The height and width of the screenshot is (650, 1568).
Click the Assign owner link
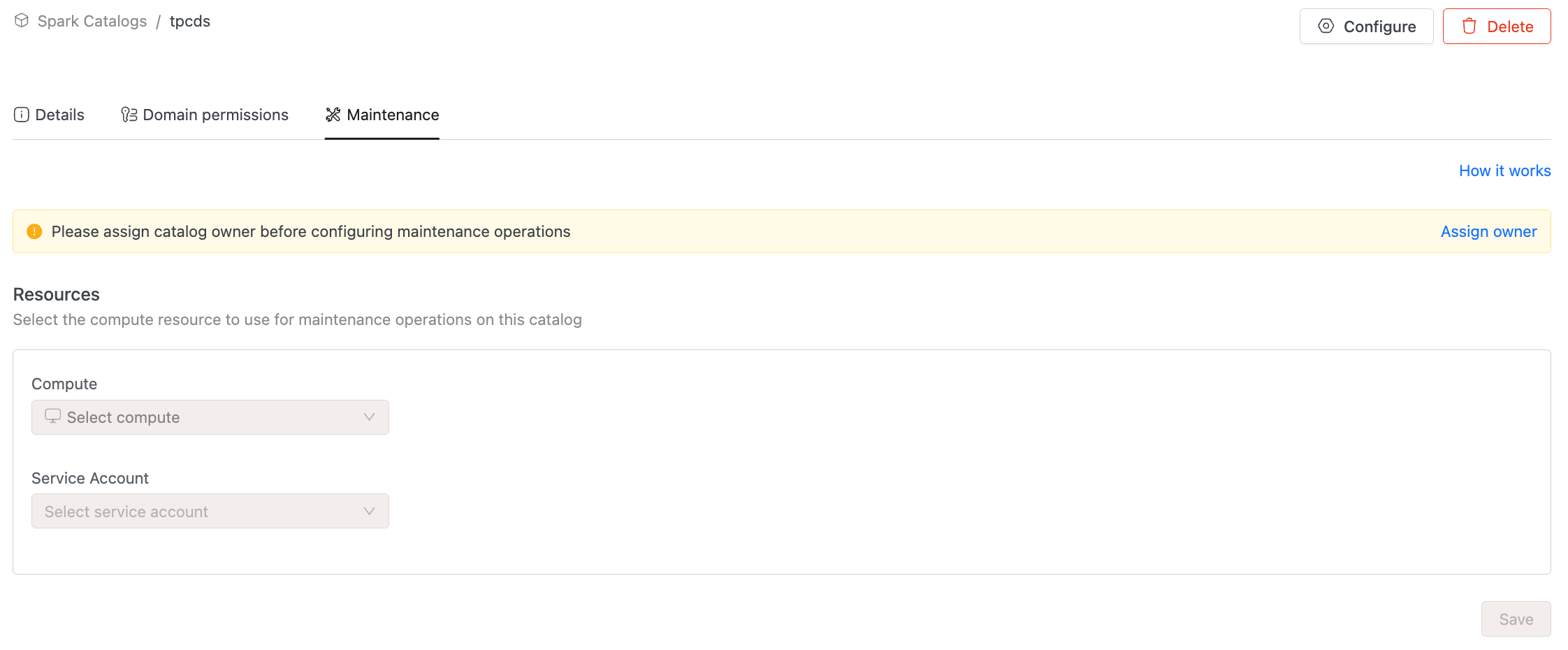click(1488, 231)
